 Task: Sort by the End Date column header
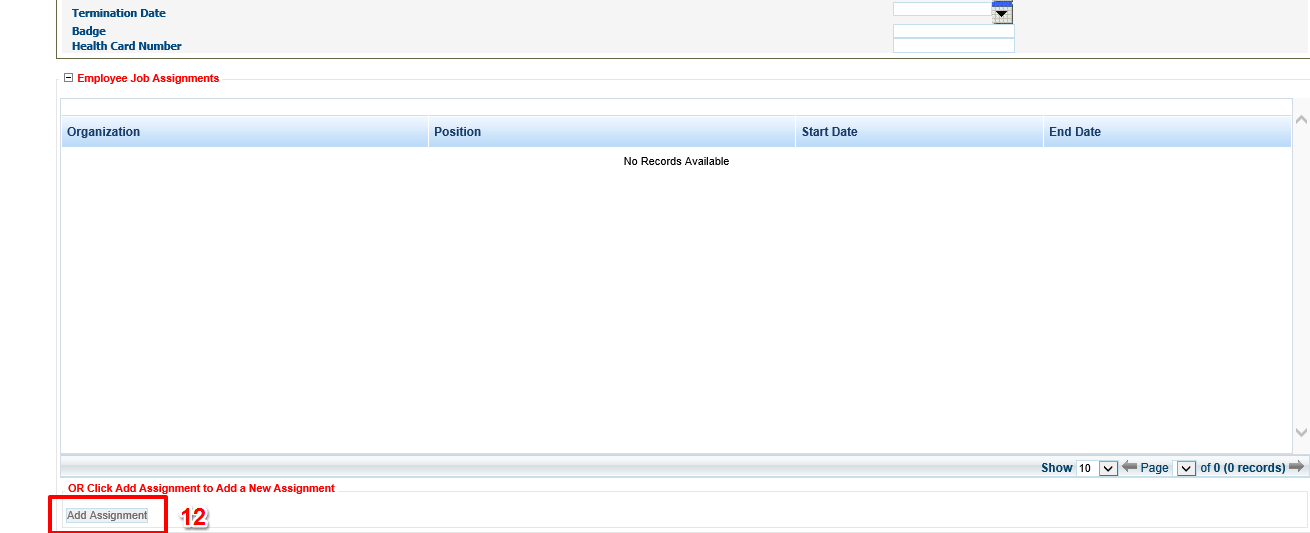1074,132
